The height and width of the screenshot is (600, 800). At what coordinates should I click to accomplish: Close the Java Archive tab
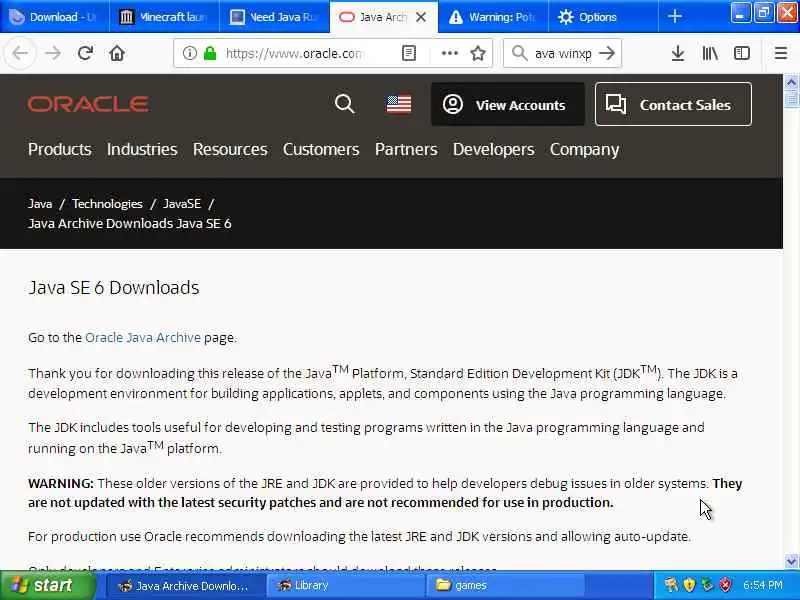click(421, 17)
